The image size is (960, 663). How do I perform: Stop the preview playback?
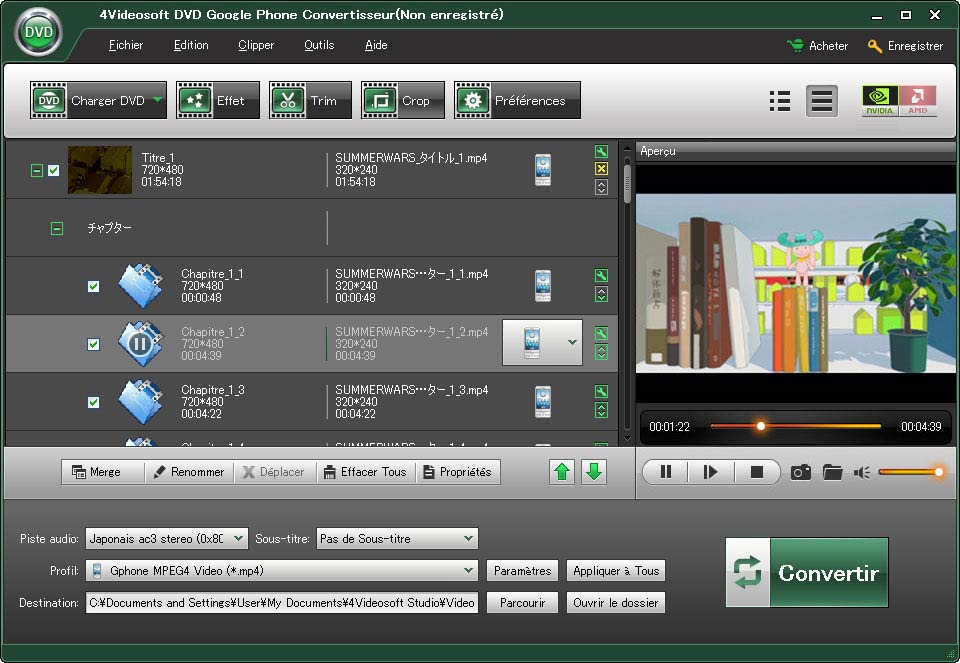point(757,472)
